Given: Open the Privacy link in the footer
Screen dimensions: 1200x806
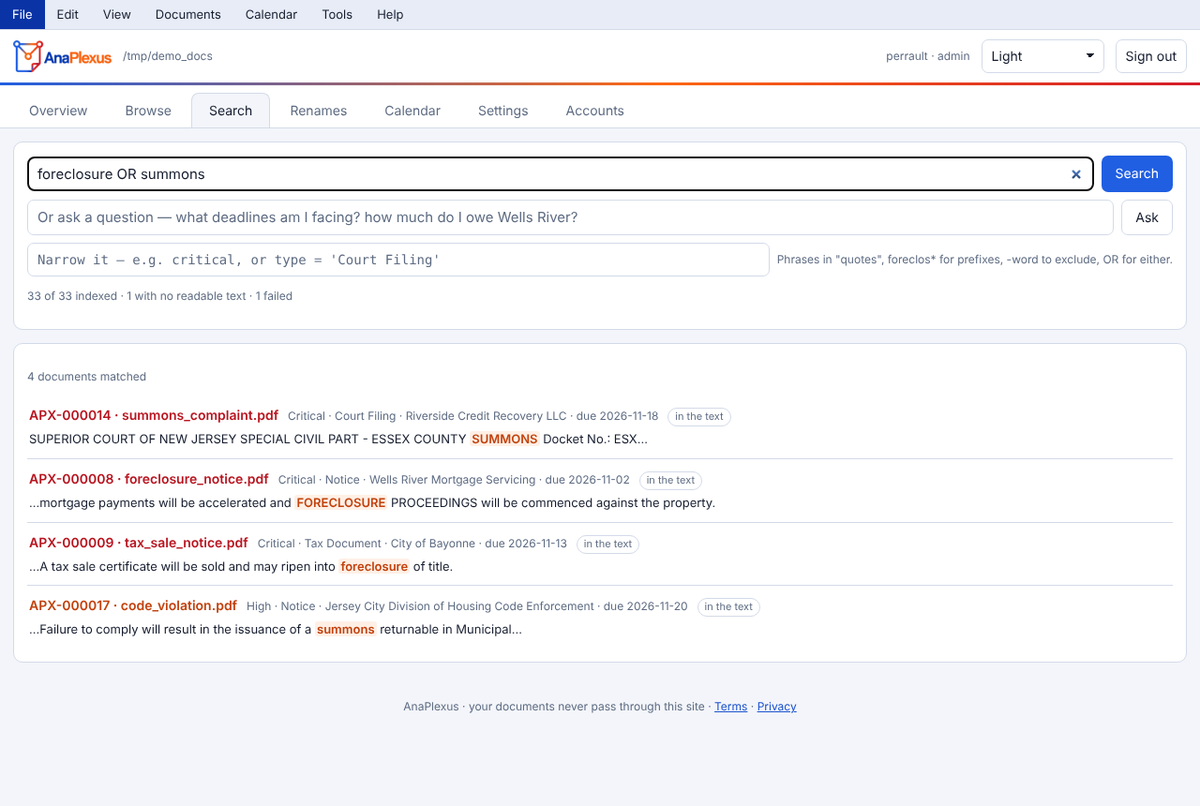Looking at the screenshot, I should point(777,706).
